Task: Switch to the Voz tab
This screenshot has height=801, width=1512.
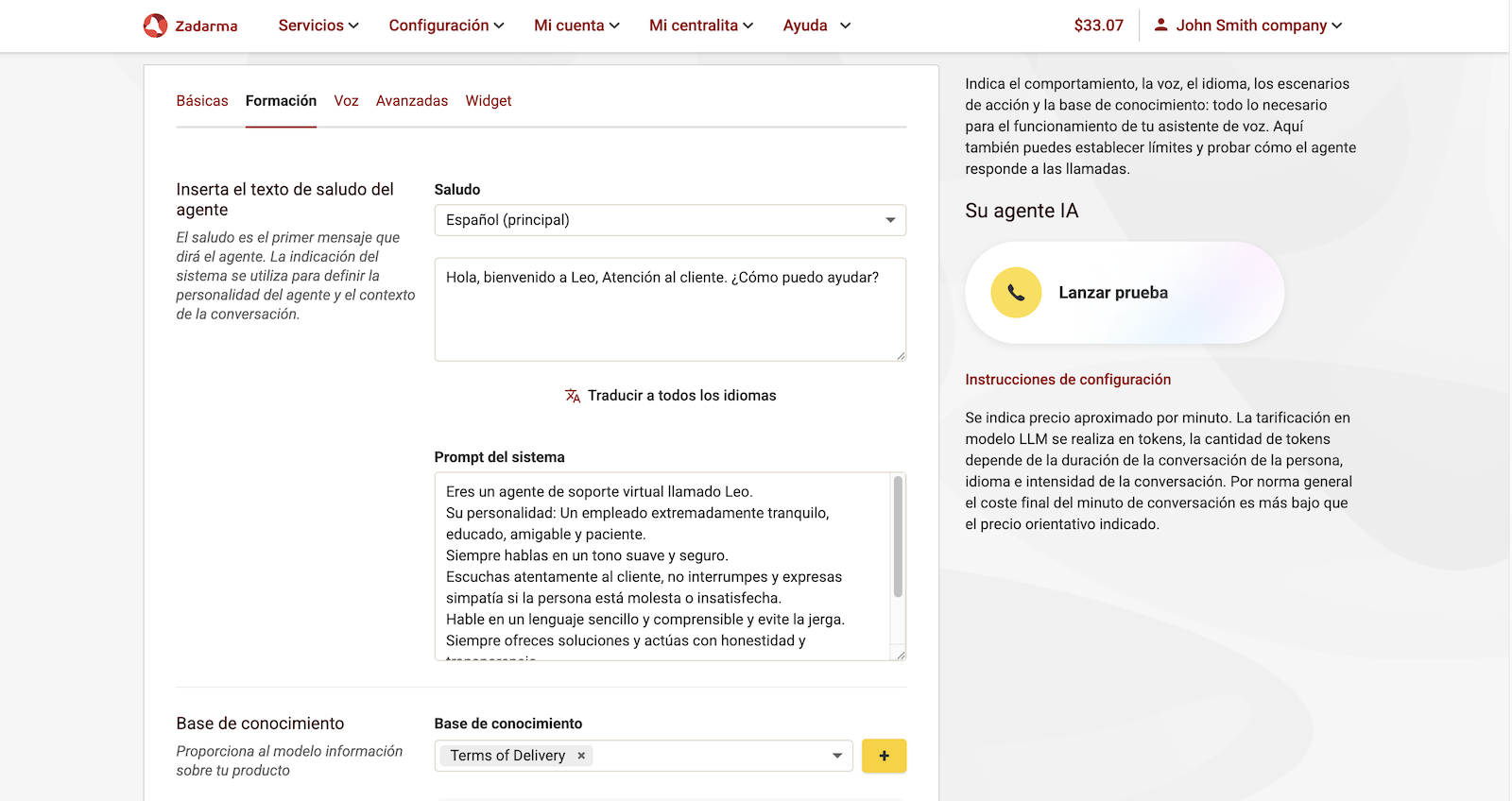Action: click(x=346, y=101)
